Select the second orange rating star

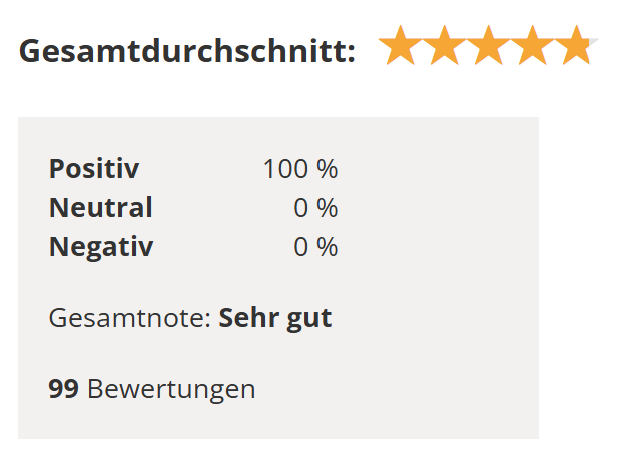point(443,47)
